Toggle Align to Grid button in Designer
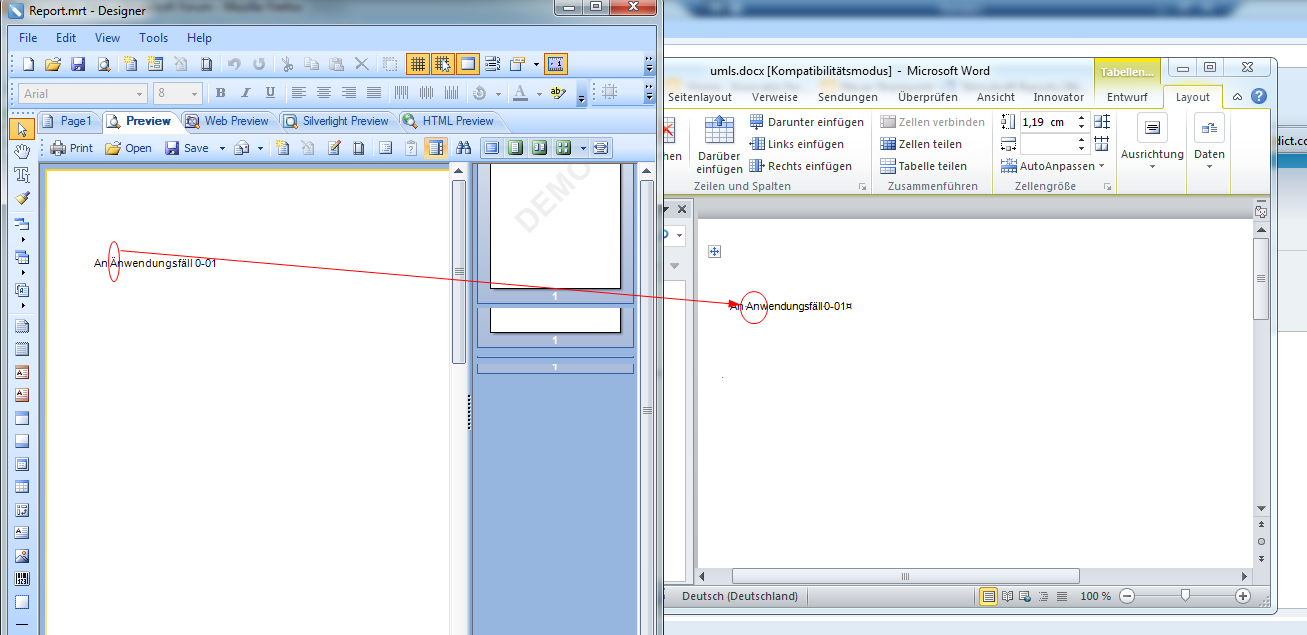1307x635 pixels. point(442,64)
